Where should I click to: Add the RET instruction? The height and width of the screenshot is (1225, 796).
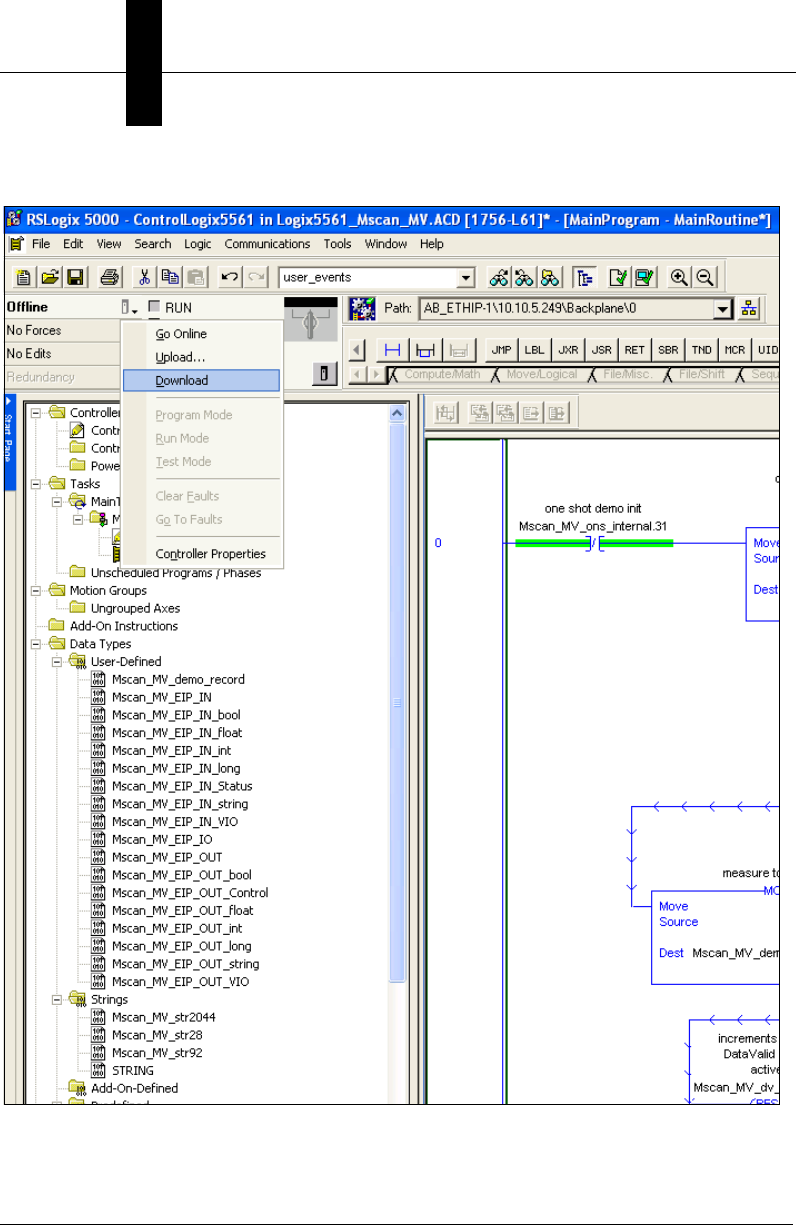pyautogui.click(x=635, y=350)
